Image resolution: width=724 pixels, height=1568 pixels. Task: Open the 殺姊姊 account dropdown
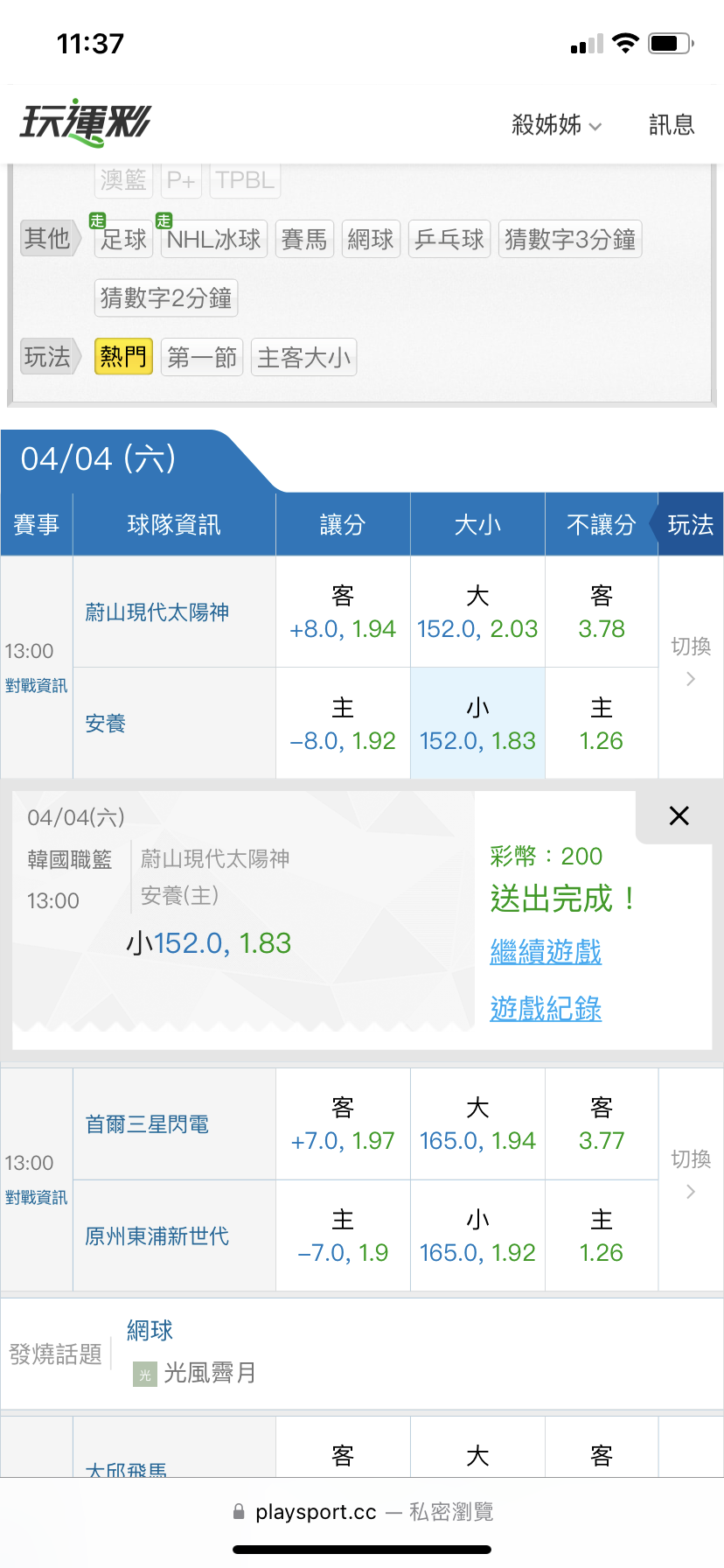556,125
